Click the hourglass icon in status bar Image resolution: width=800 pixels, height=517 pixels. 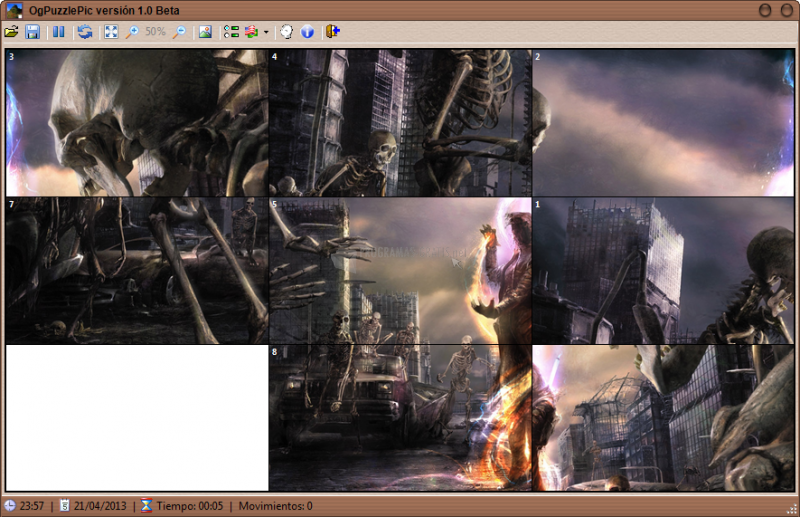tap(146, 506)
